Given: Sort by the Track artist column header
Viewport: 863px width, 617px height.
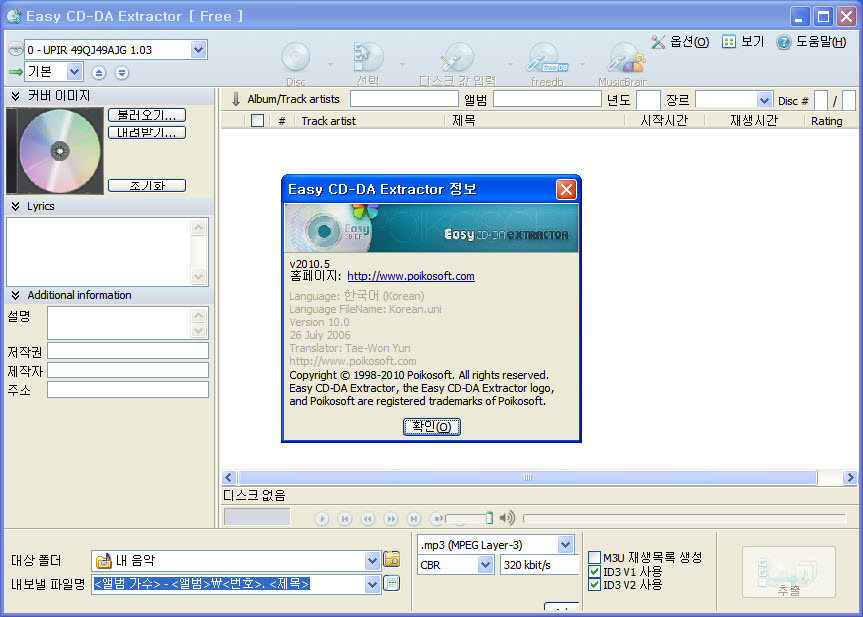Looking at the screenshot, I should pos(329,121).
